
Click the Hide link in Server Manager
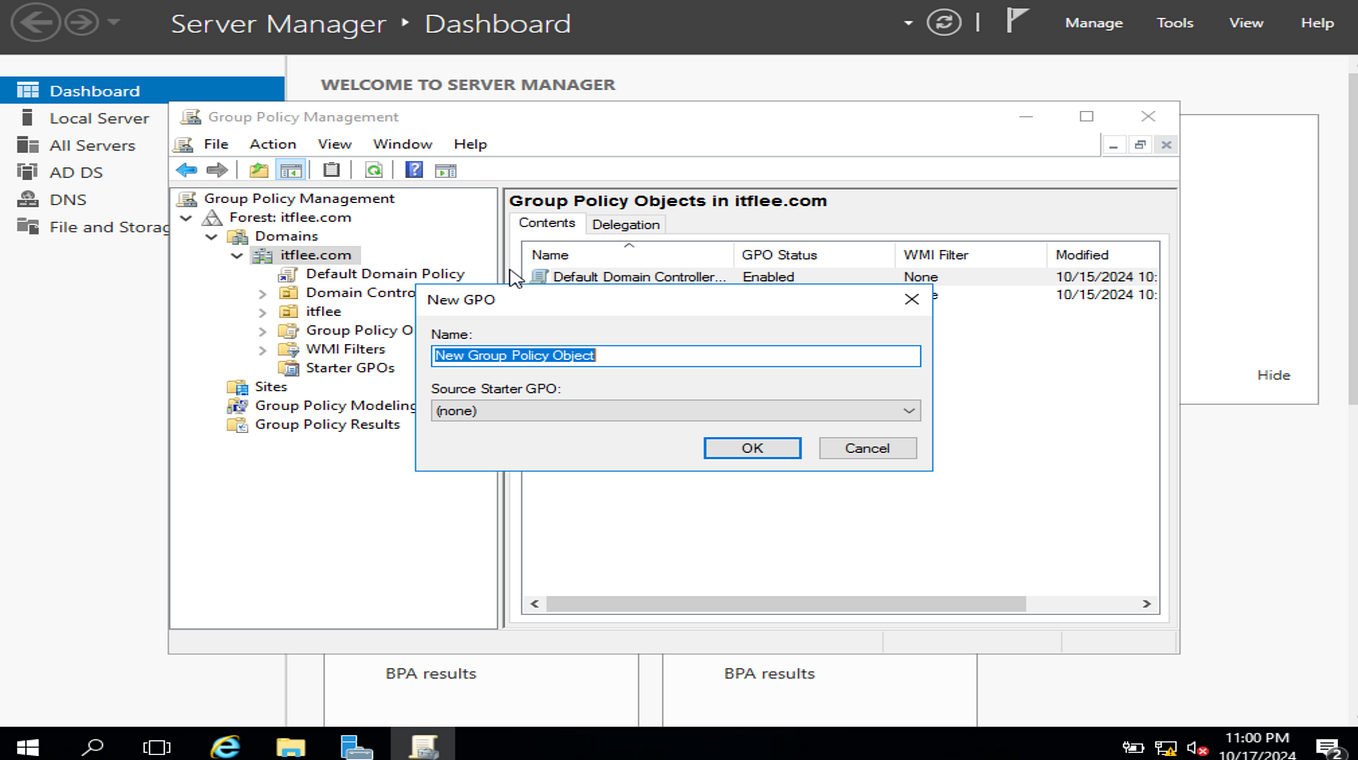[x=1273, y=375]
